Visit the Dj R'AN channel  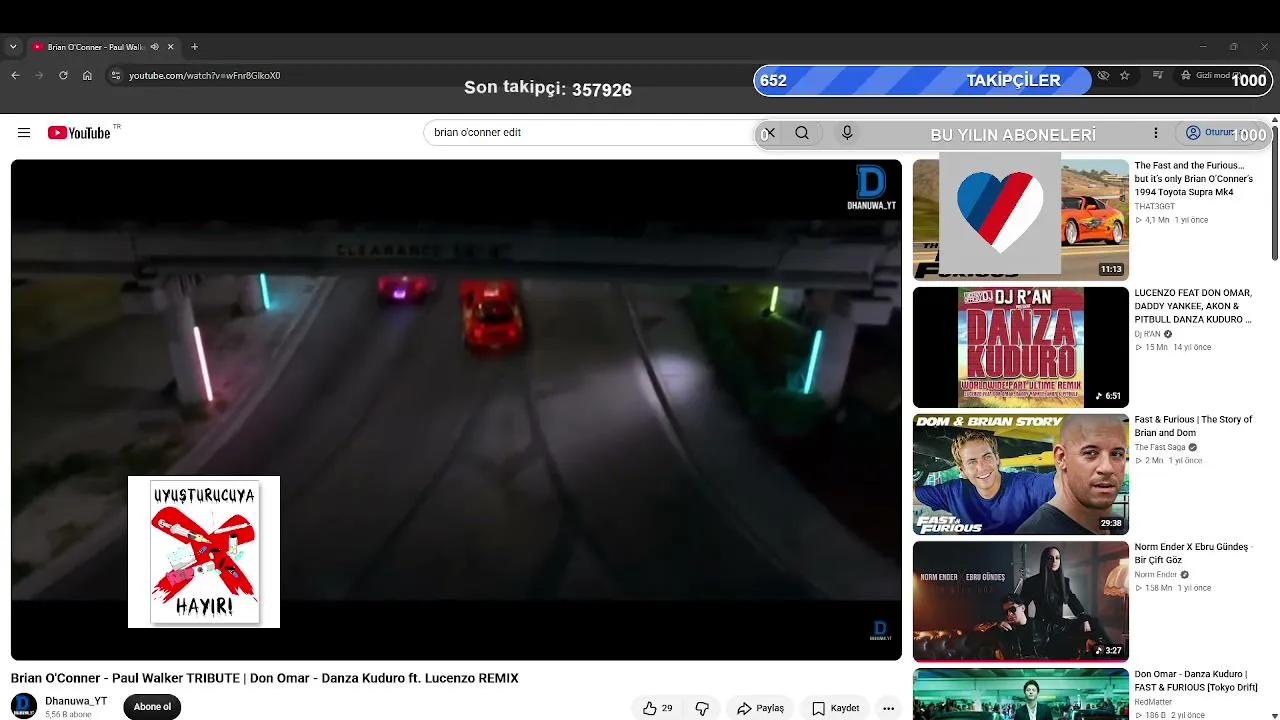pyautogui.click(x=1147, y=334)
